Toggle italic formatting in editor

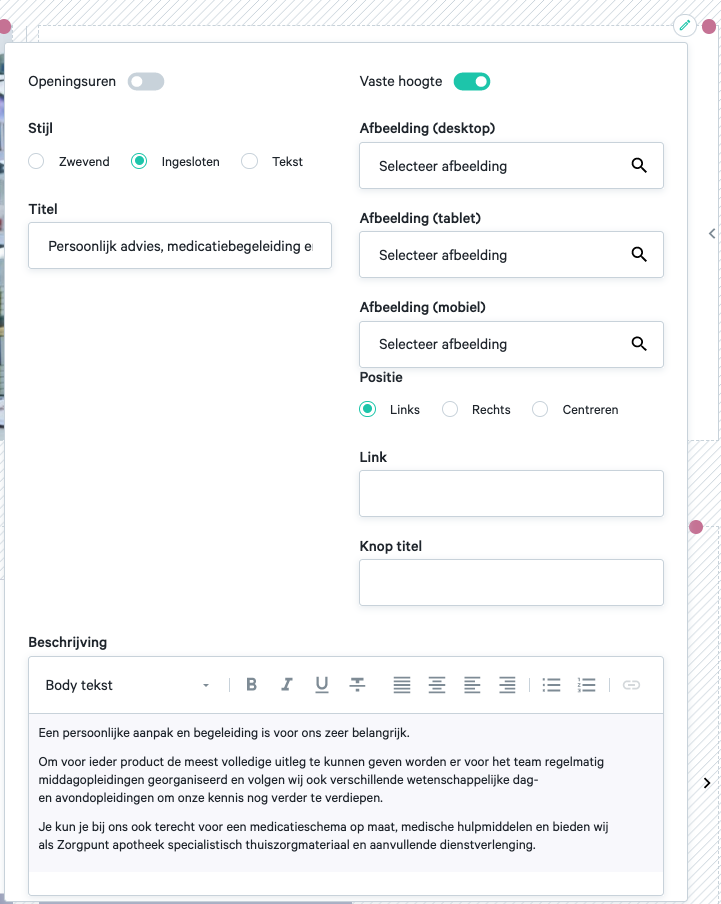(286, 684)
